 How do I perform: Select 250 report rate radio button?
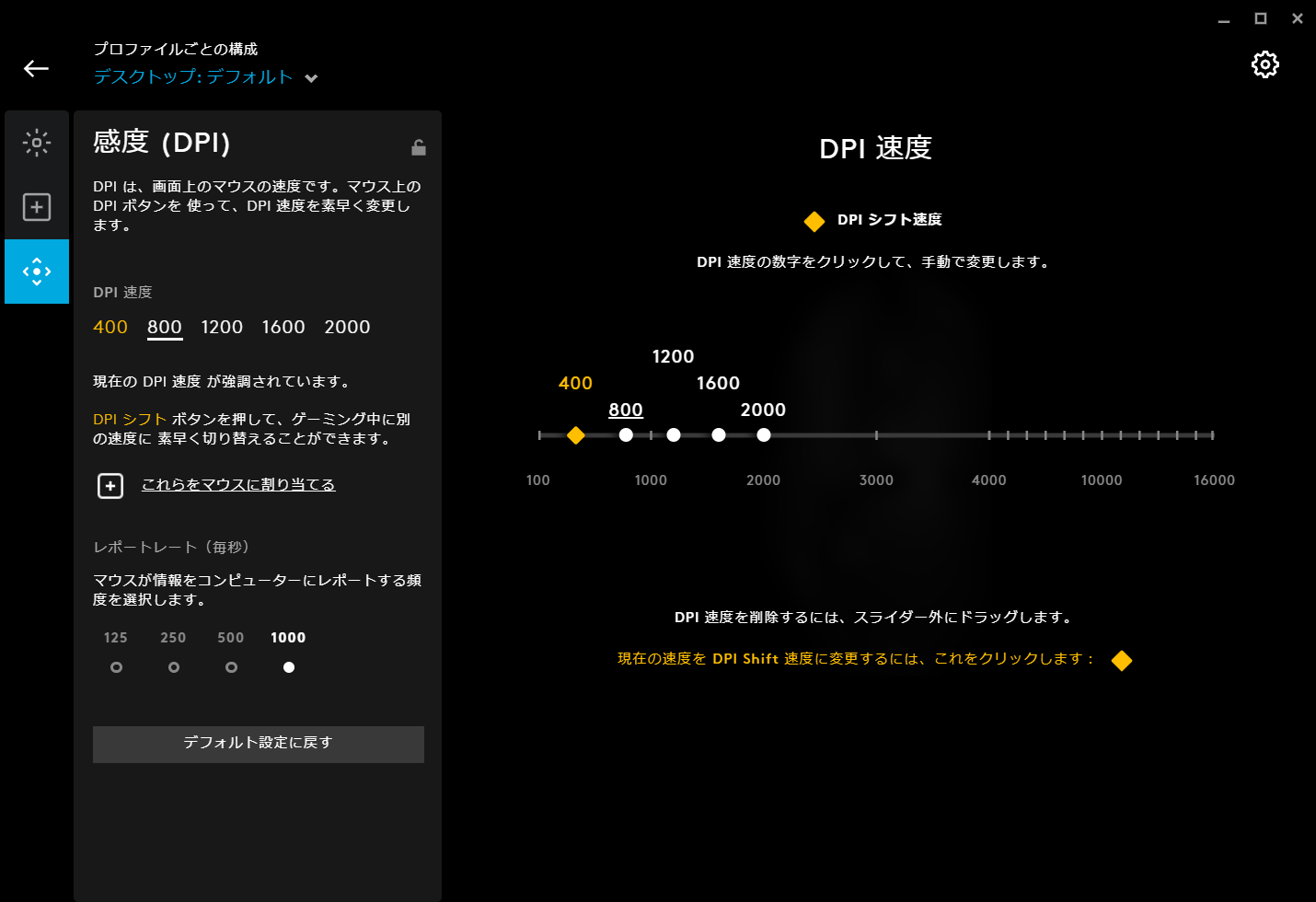point(174,667)
